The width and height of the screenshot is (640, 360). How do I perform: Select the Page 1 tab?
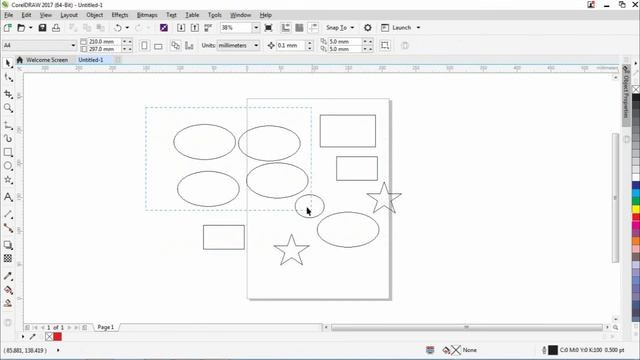coord(106,327)
